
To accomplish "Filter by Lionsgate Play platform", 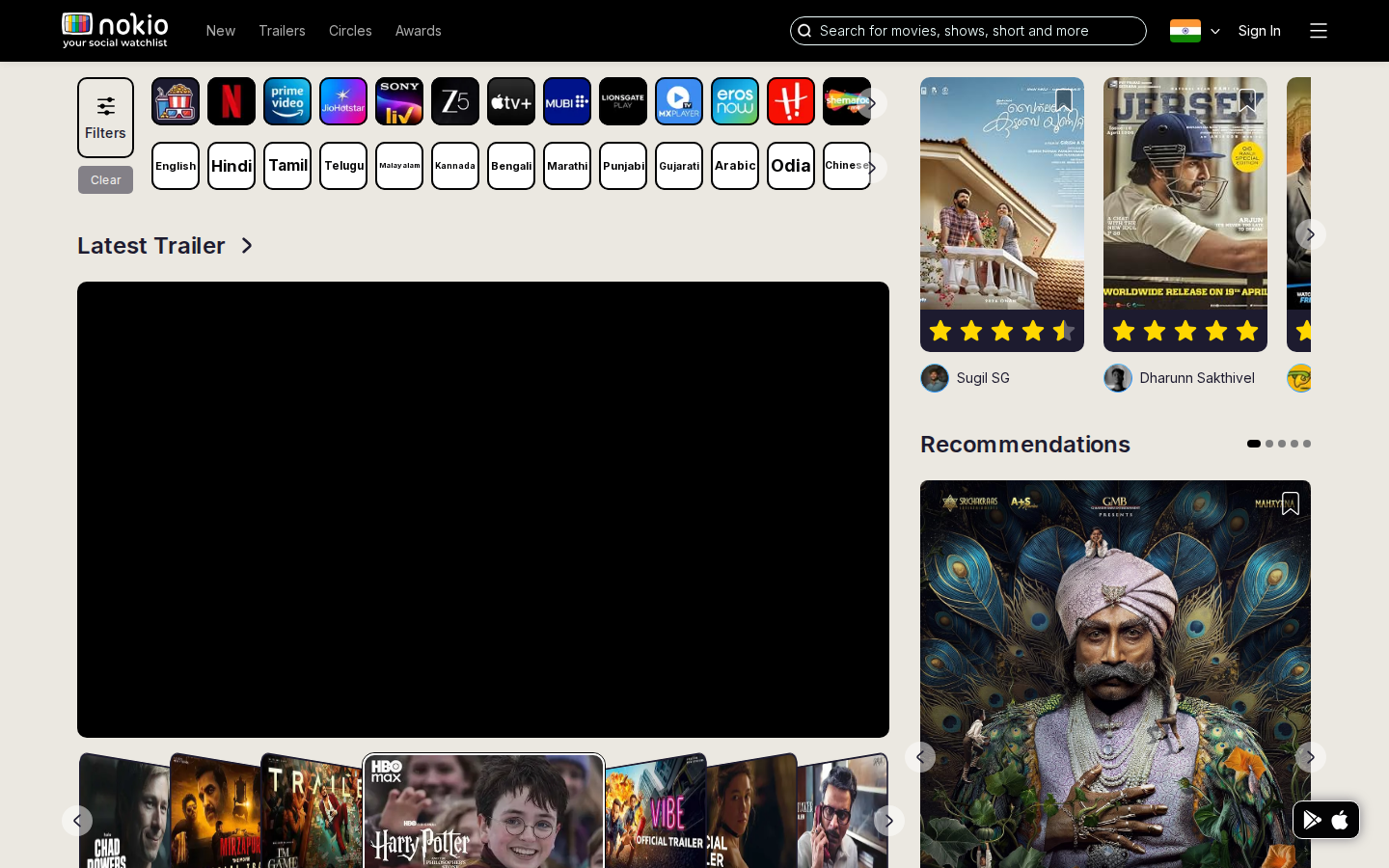I will point(623,101).
